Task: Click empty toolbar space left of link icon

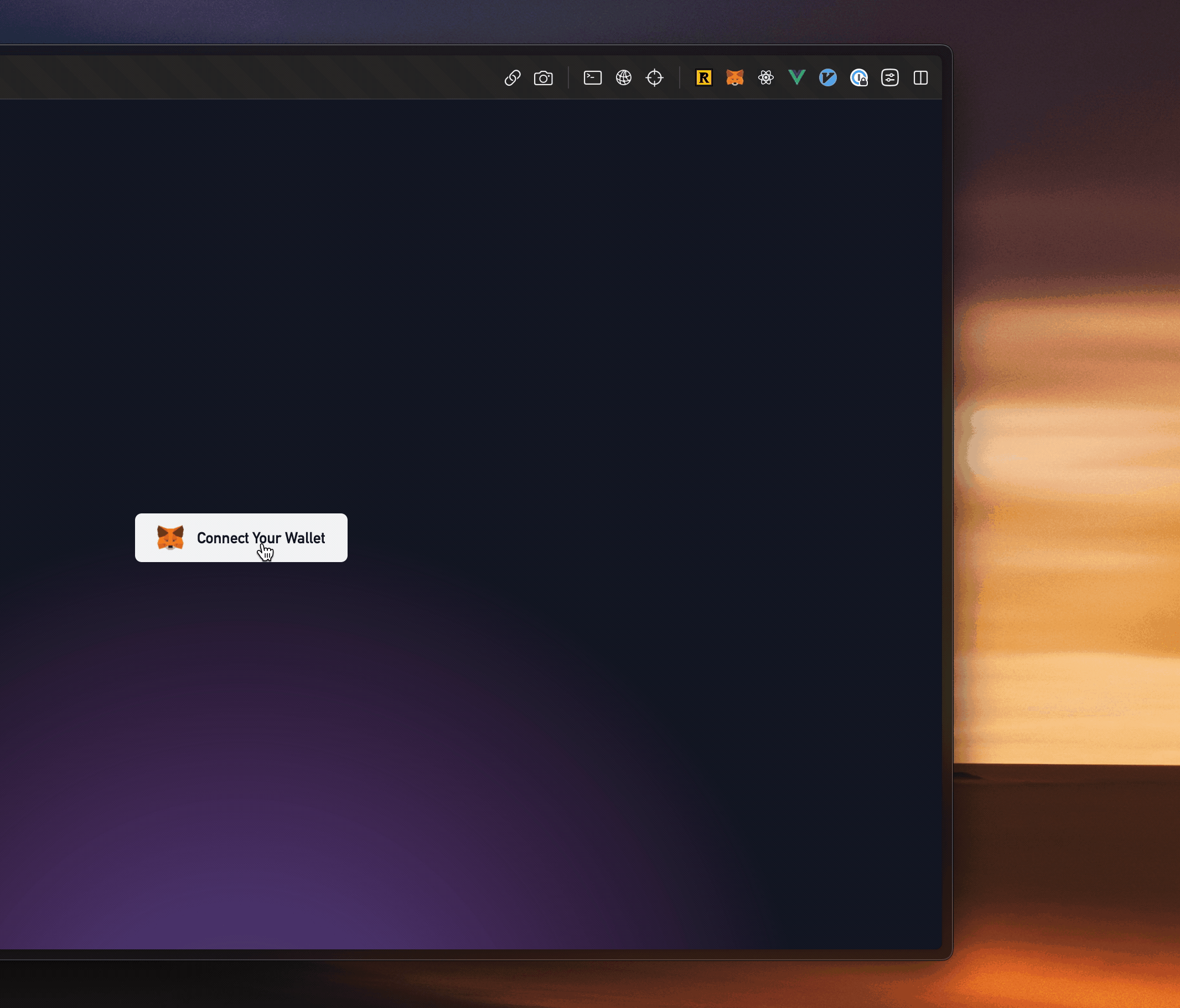Action: tap(284, 77)
